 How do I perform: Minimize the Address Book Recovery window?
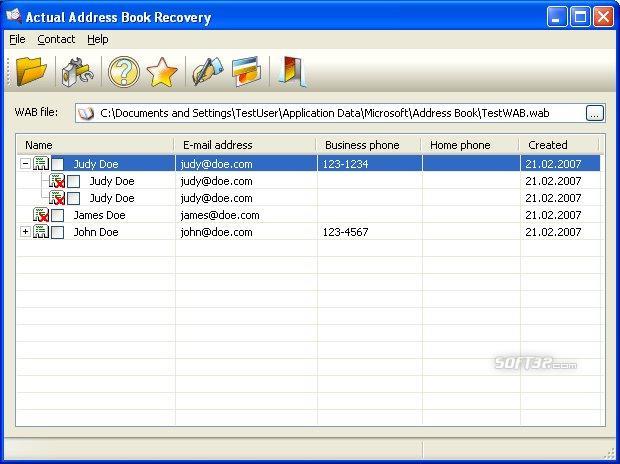[x=557, y=17]
